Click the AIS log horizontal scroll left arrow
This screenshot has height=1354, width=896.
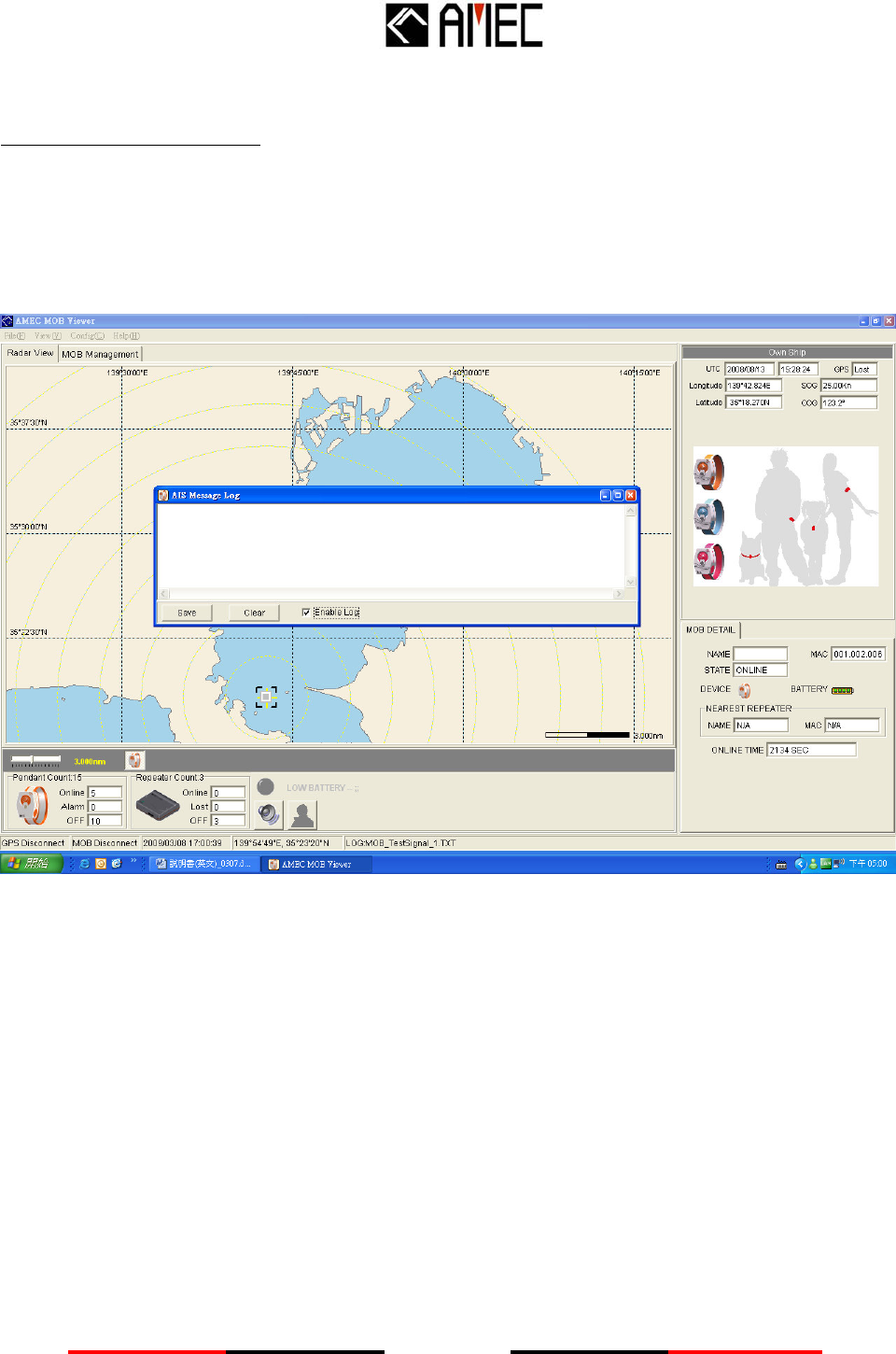point(164,594)
